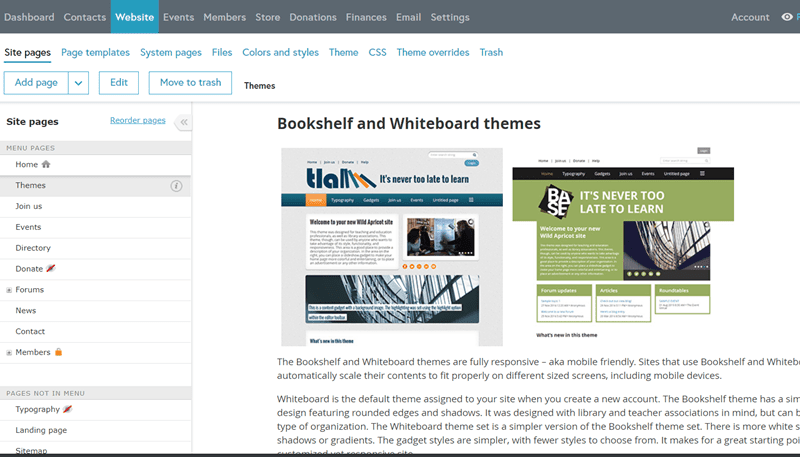Click the Bookshelf theme preview image

[x=392, y=247]
